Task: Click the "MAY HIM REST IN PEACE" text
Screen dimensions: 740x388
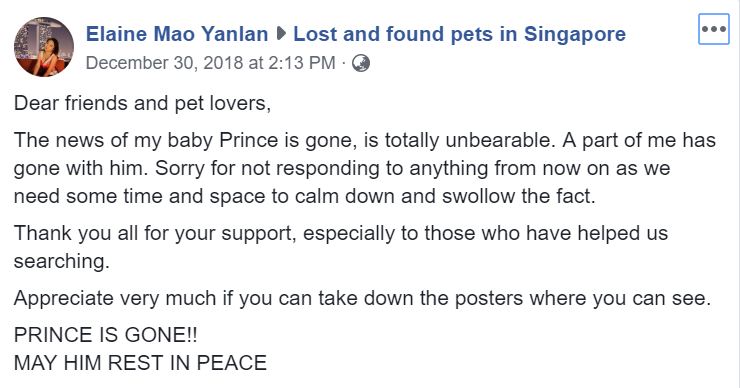Action: coord(140,363)
